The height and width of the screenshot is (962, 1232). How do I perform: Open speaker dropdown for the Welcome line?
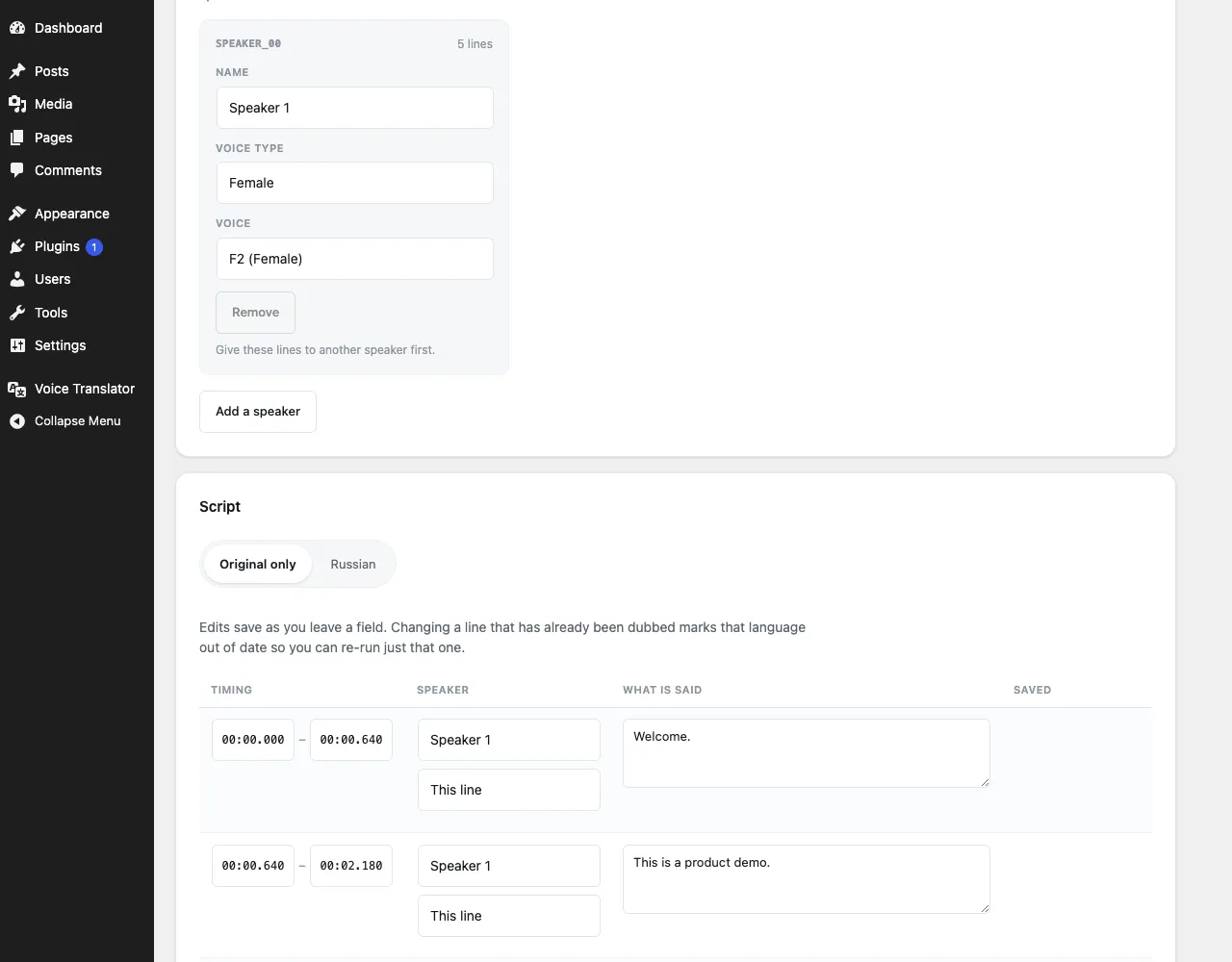coord(509,740)
